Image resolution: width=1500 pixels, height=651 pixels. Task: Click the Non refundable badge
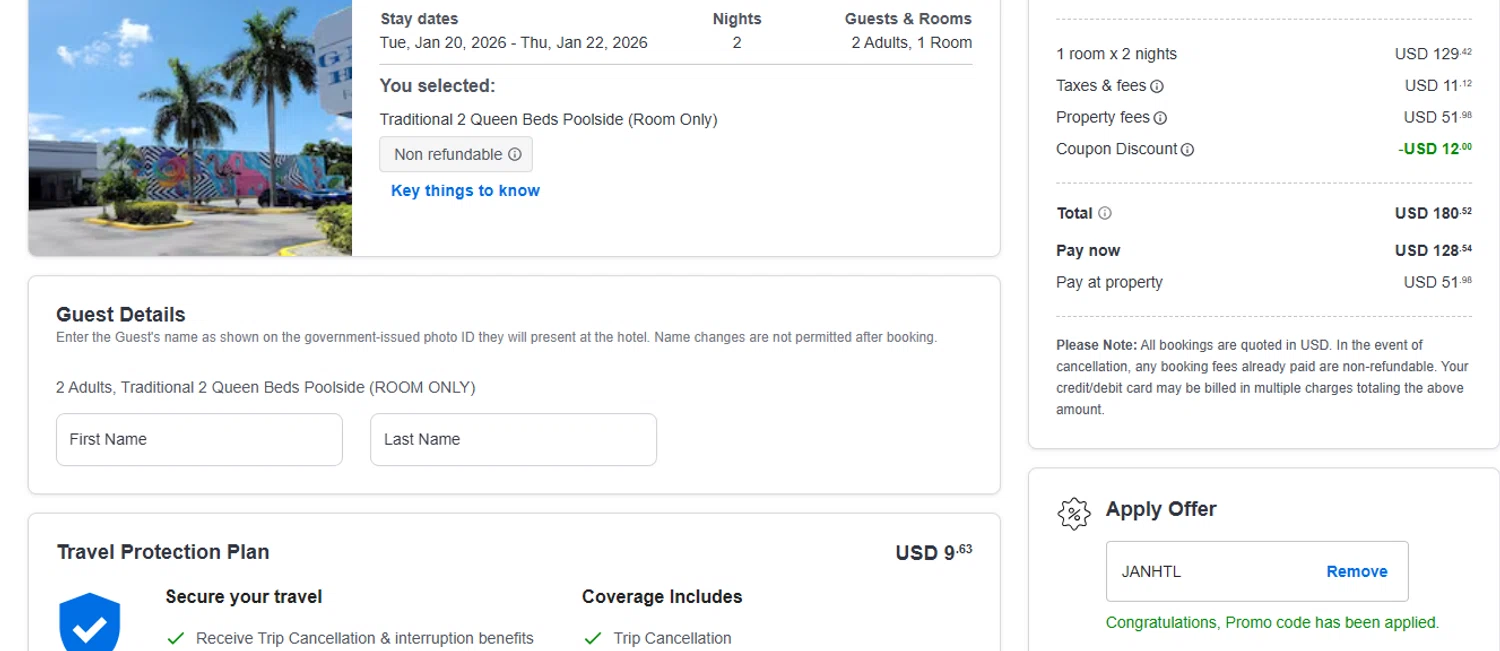coord(448,155)
